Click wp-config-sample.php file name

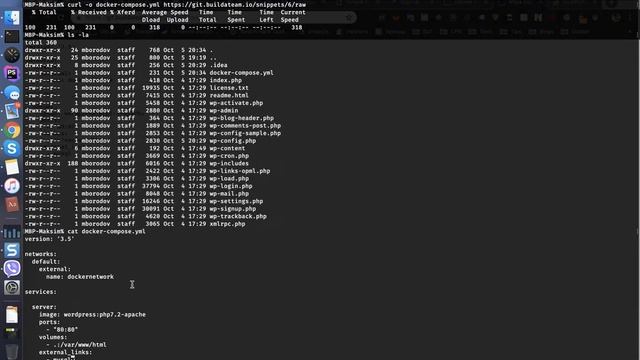click(245, 133)
